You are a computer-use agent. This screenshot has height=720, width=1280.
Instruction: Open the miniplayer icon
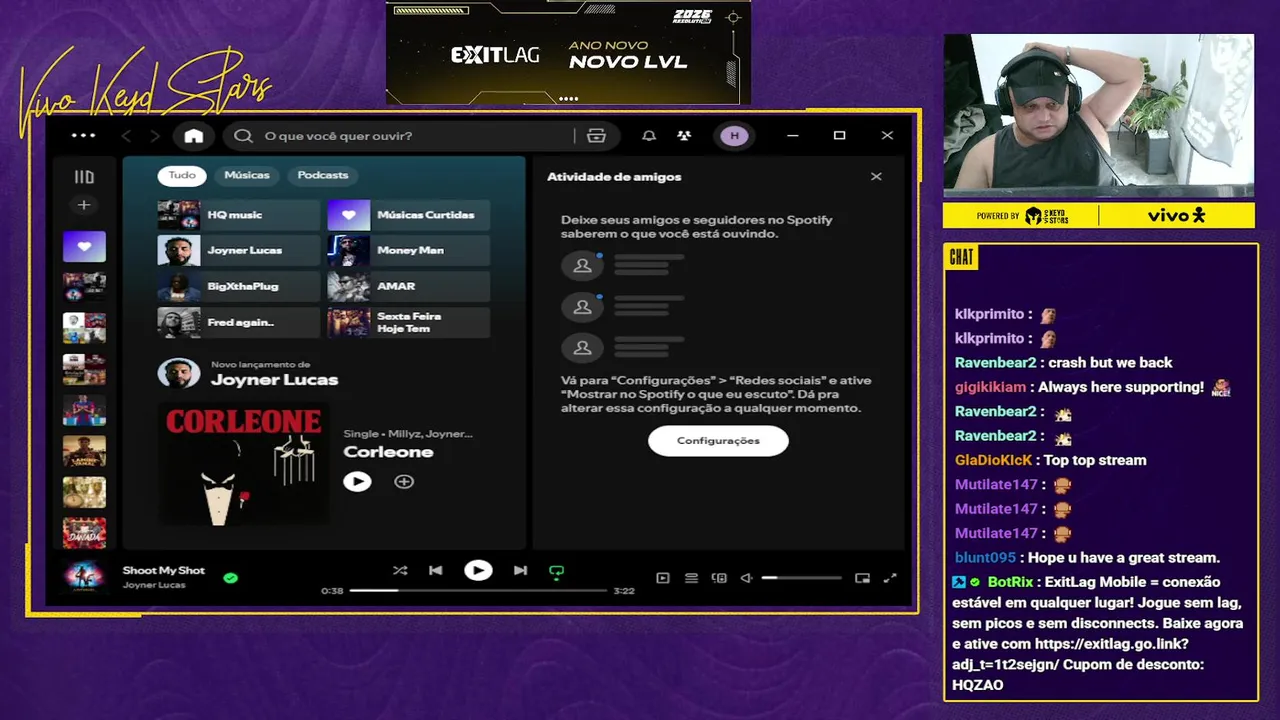(862, 578)
